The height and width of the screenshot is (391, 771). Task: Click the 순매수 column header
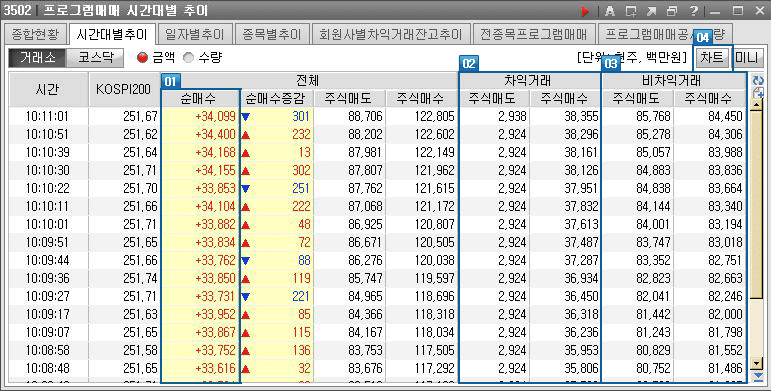(202, 98)
